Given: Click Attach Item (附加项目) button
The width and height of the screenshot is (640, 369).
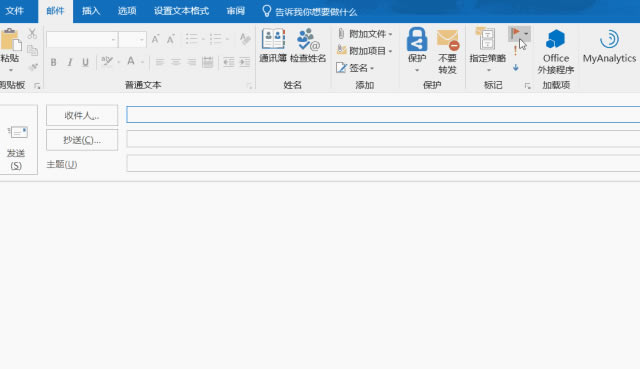Looking at the screenshot, I should [x=365, y=51].
